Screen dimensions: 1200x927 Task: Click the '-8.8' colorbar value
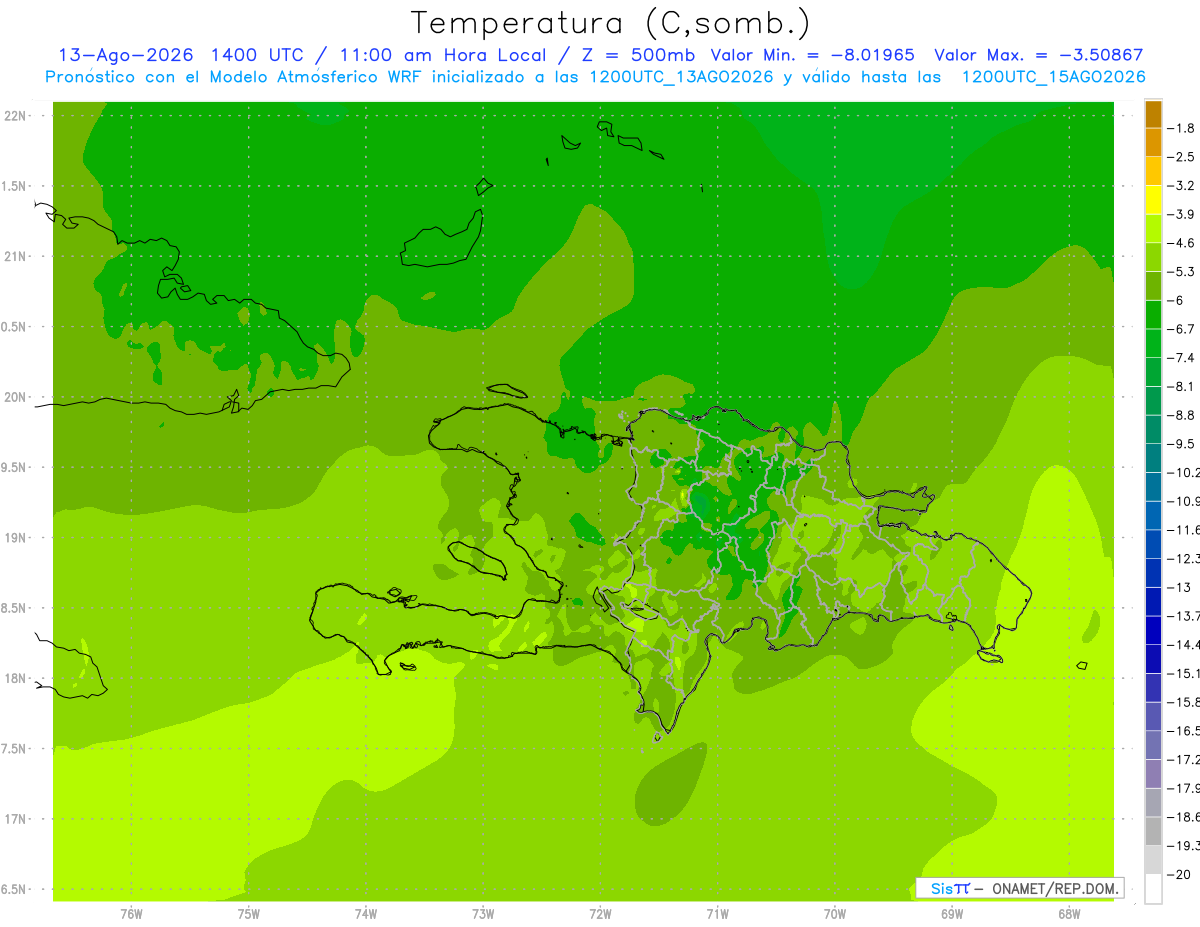tap(1181, 415)
